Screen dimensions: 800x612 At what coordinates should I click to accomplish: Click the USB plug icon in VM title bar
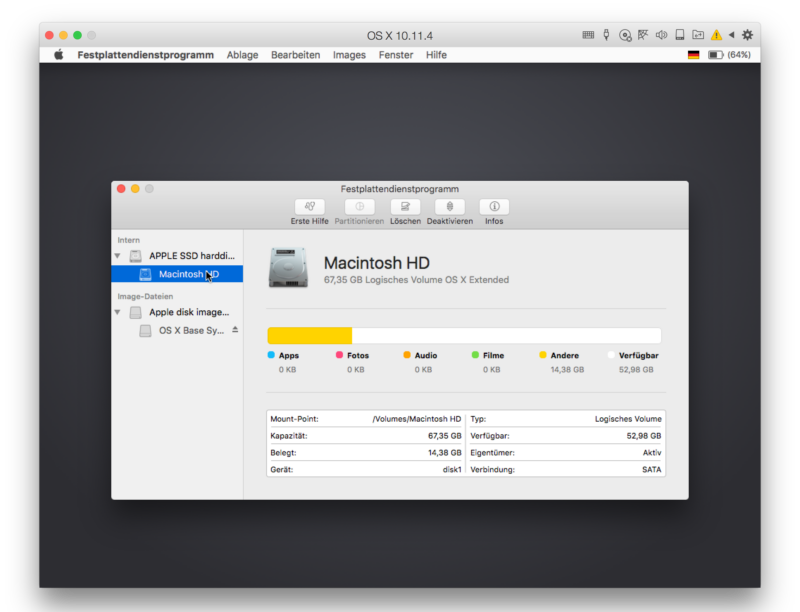606,35
